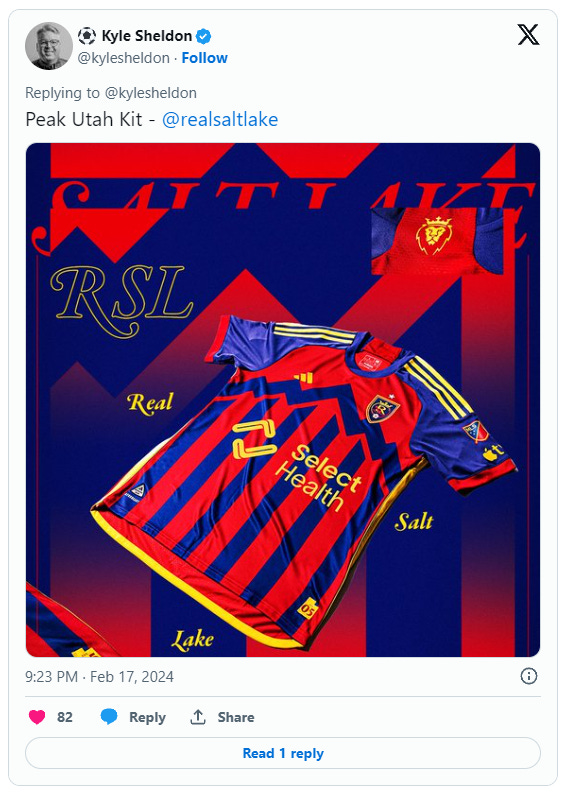Click the Share text label
The image size is (566, 797).
[236, 717]
